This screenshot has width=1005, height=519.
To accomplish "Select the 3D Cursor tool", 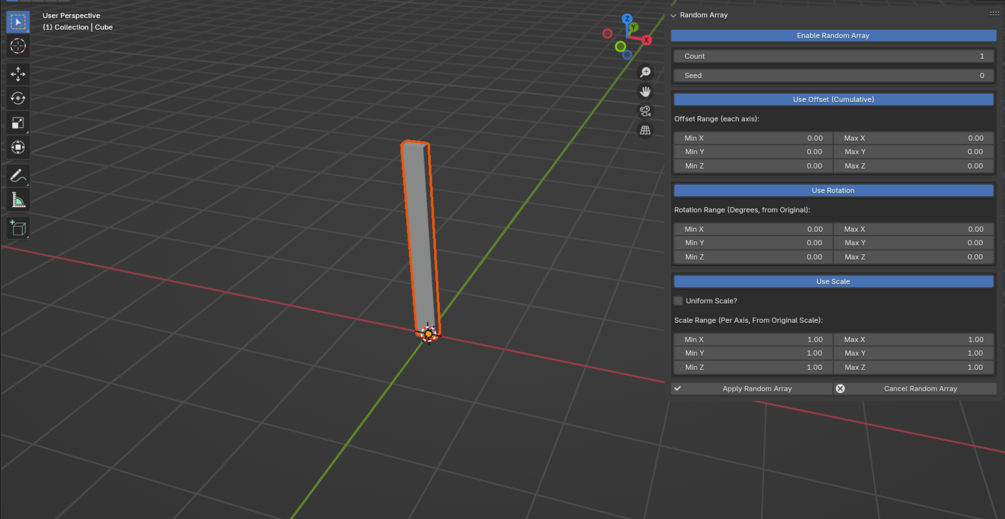I will (x=18, y=46).
